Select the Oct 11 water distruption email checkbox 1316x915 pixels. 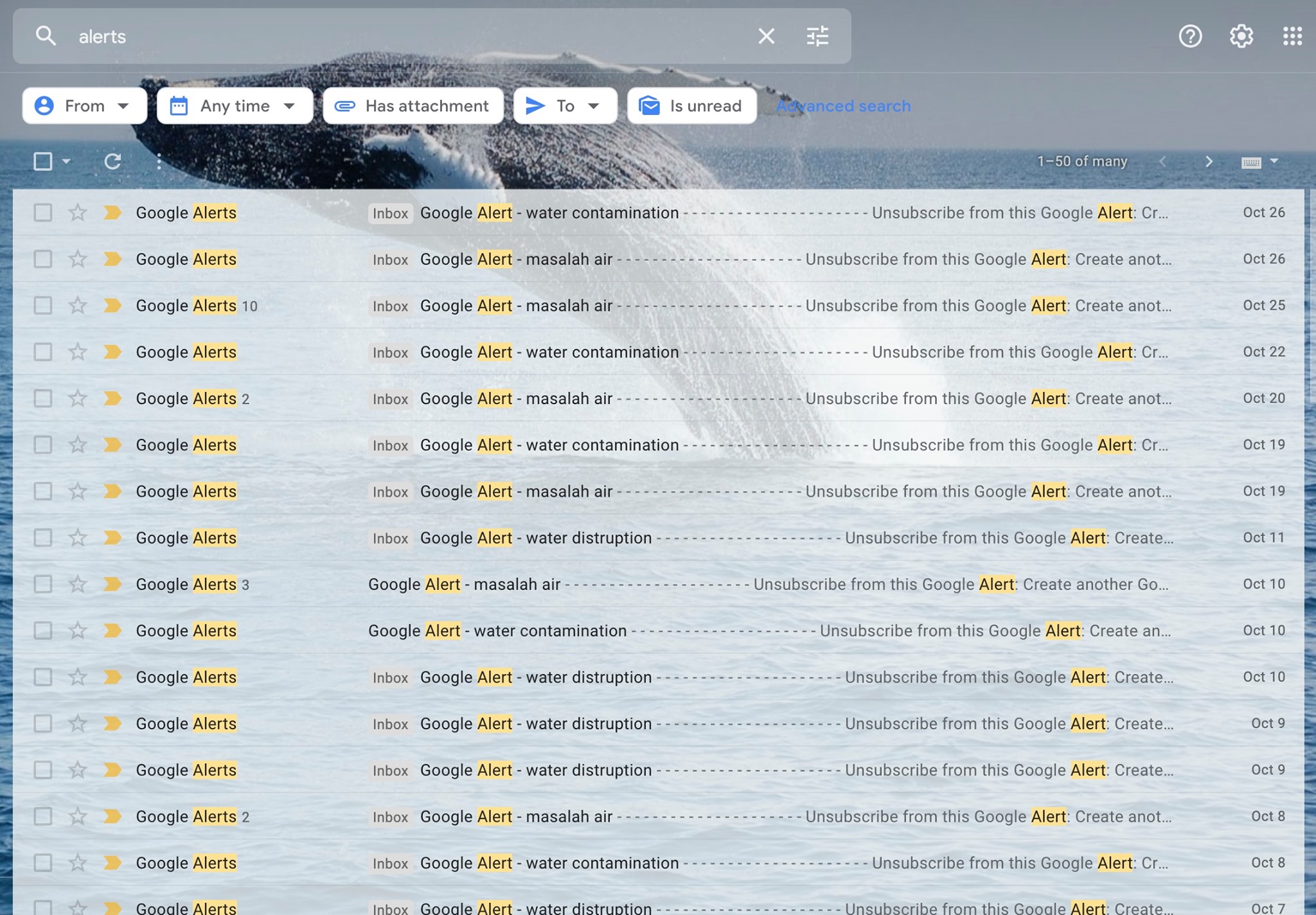click(43, 537)
